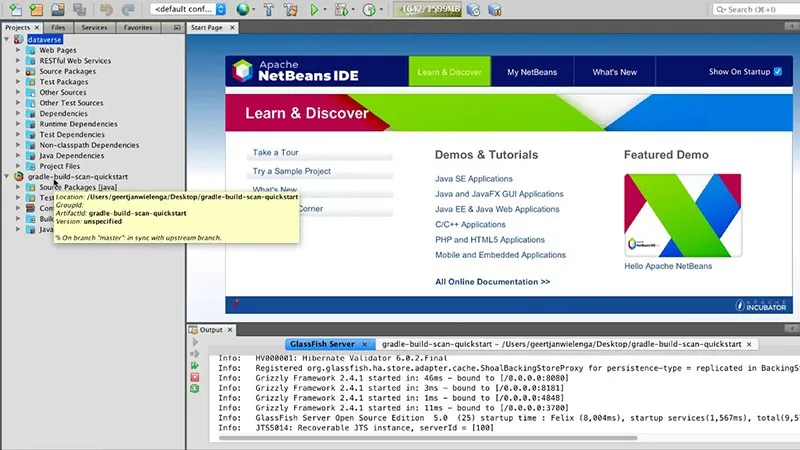Click the gradle-build-scan-quickstart project icon
This screenshot has width=800, height=450.
tap(19, 177)
